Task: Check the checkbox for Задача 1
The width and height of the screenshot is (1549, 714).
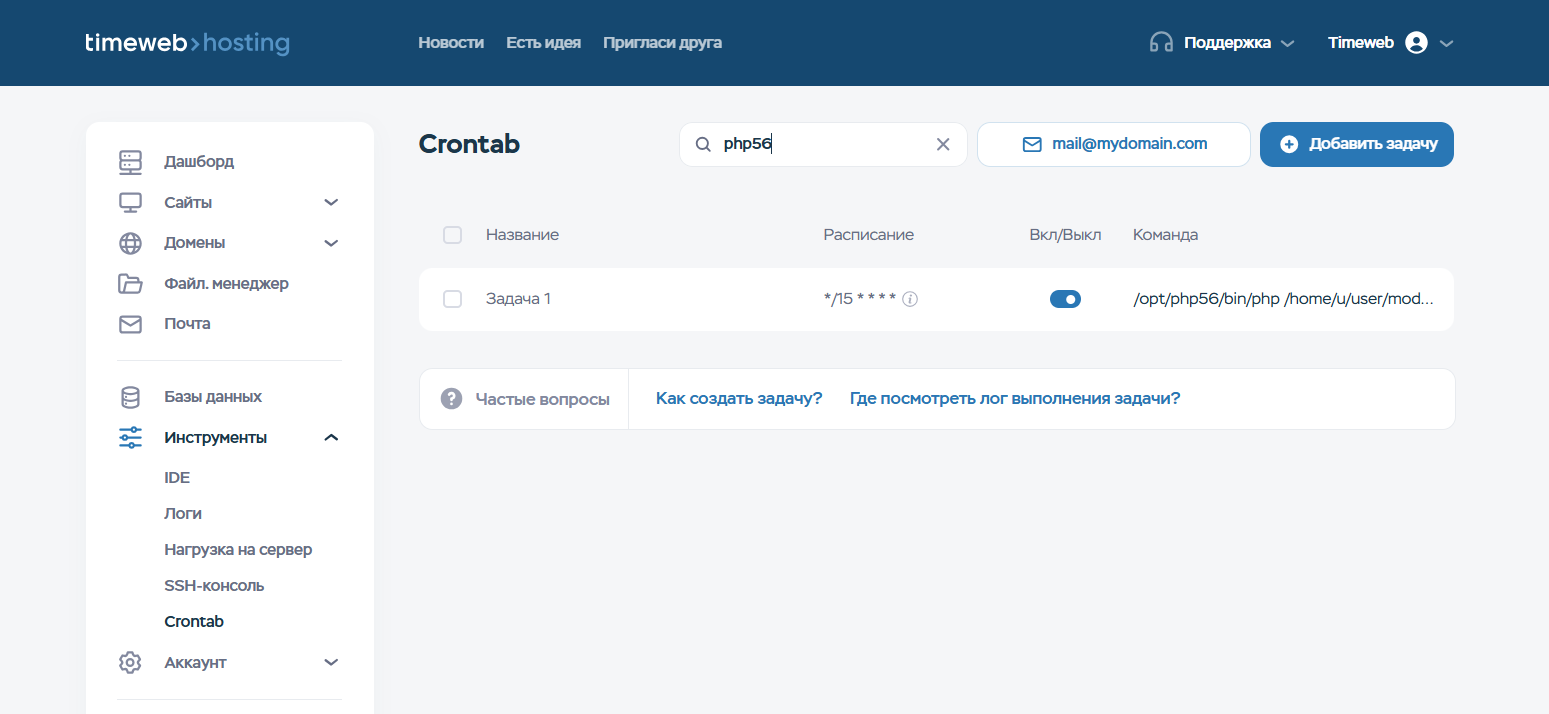Action: 452,299
